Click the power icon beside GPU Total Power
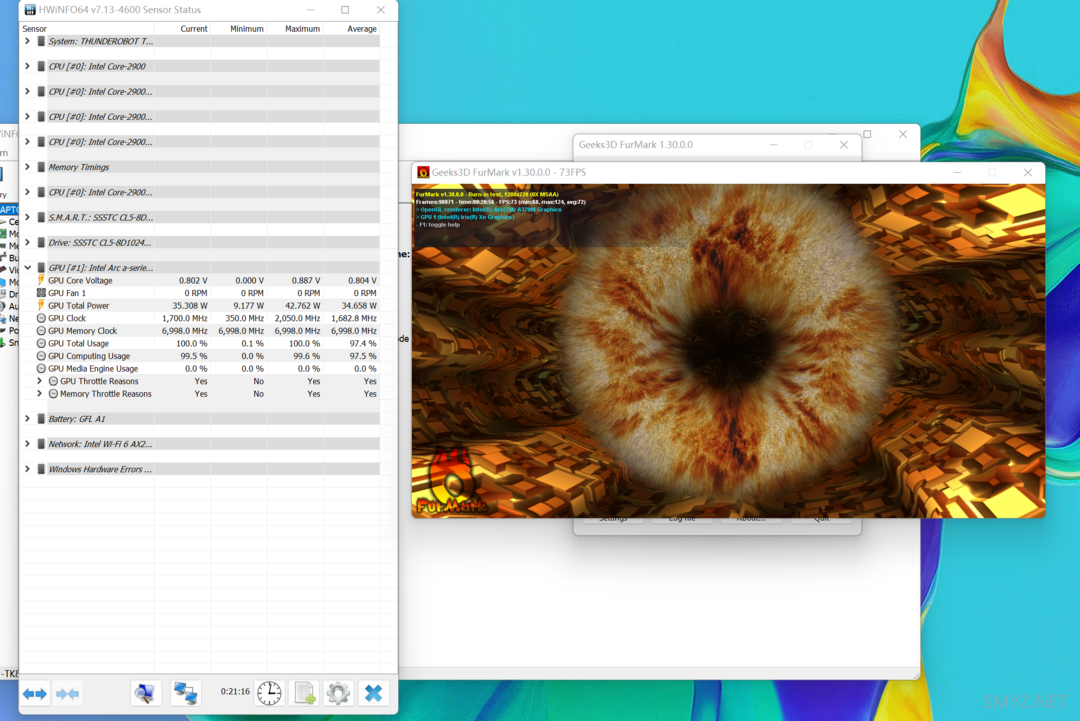Screen dimensions: 1080x721 (41, 305)
